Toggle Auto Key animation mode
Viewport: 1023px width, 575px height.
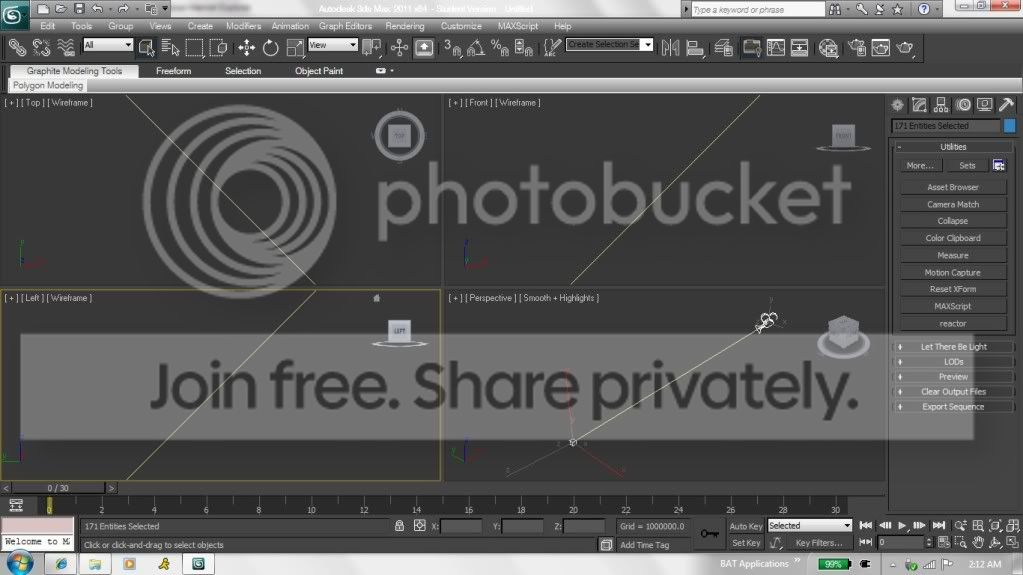pyautogui.click(x=746, y=526)
